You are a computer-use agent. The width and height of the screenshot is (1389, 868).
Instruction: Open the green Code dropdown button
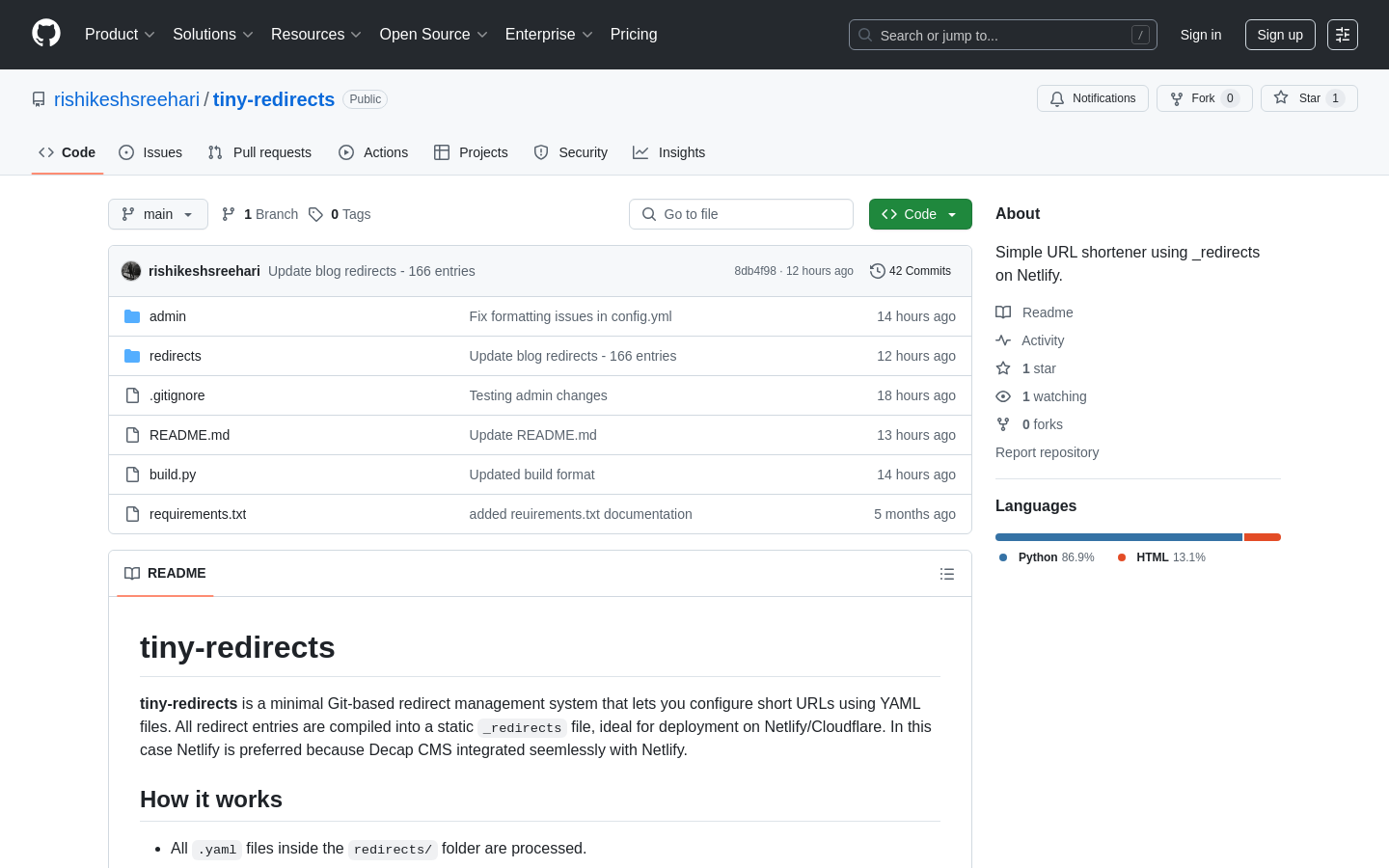point(920,214)
